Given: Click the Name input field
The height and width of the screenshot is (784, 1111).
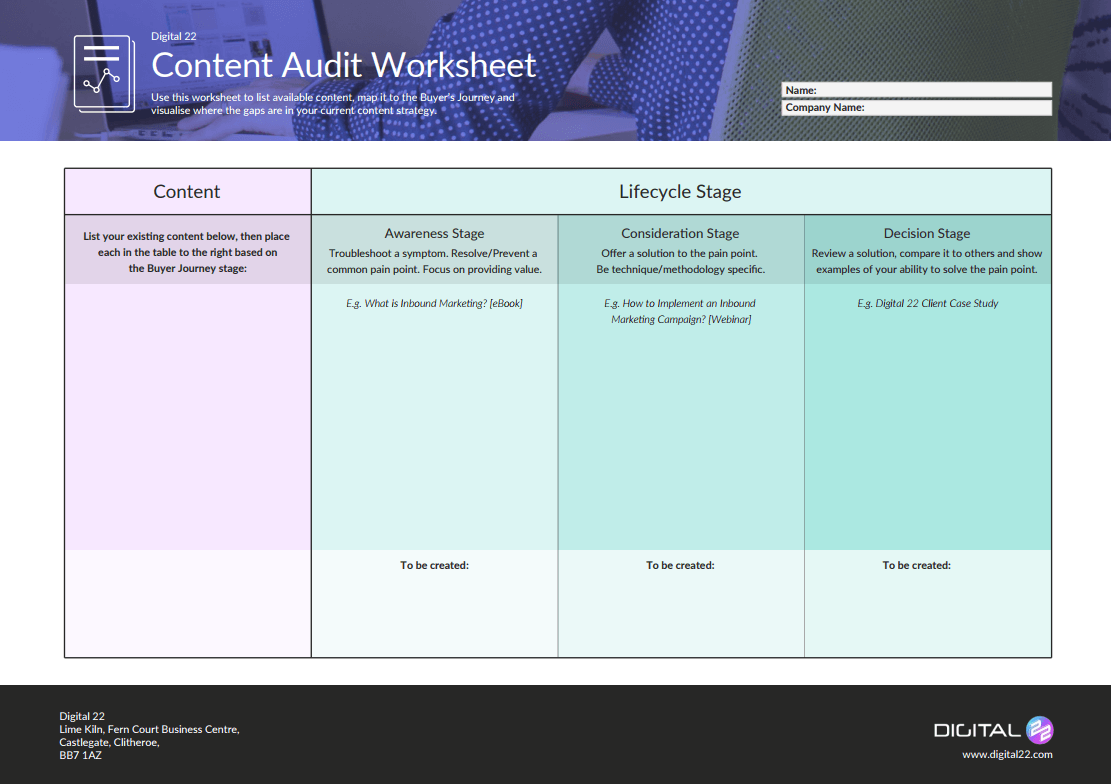Looking at the screenshot, I should point(916,89).
